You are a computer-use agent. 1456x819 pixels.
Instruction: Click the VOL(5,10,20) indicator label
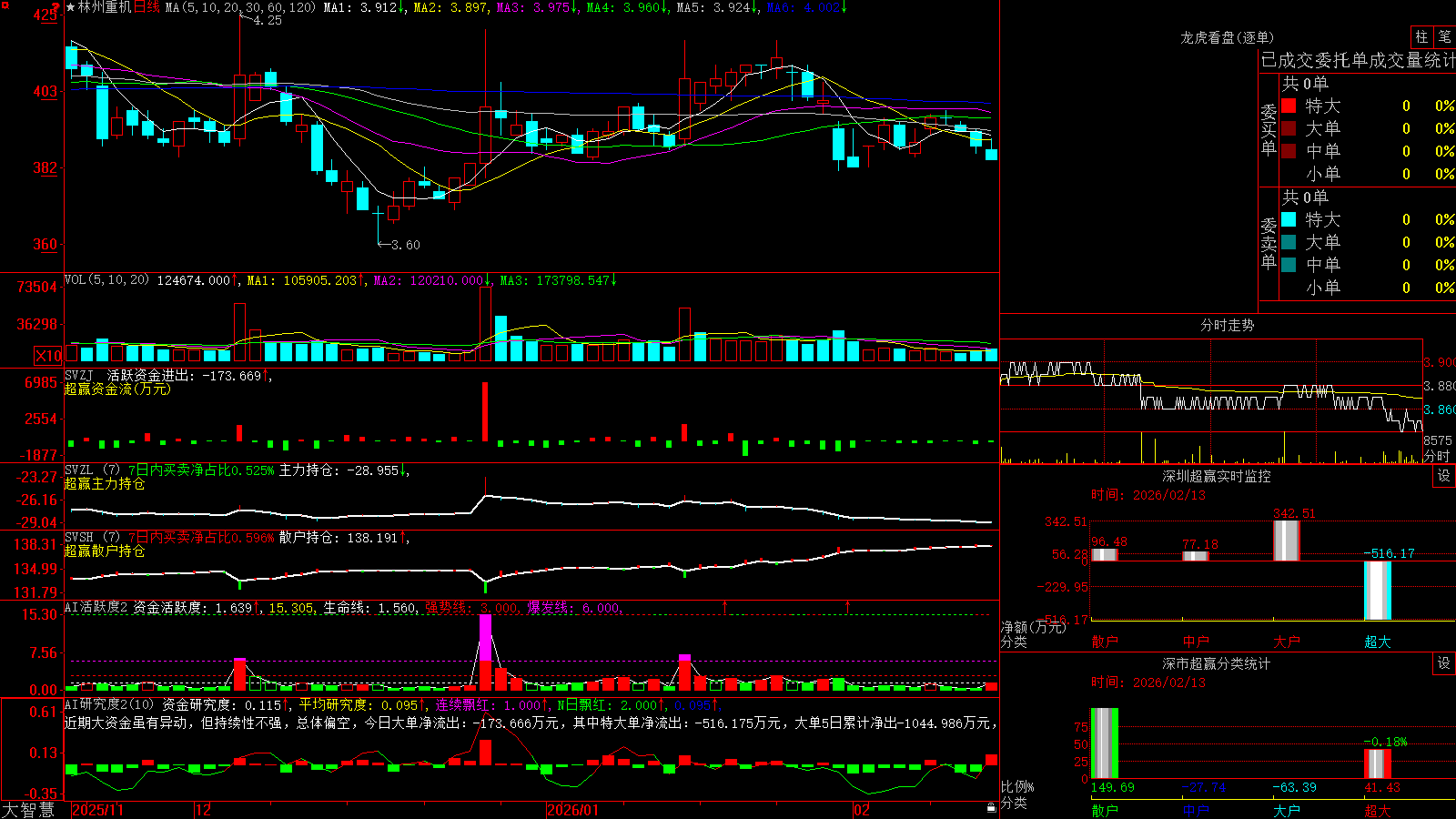point(106,280)
